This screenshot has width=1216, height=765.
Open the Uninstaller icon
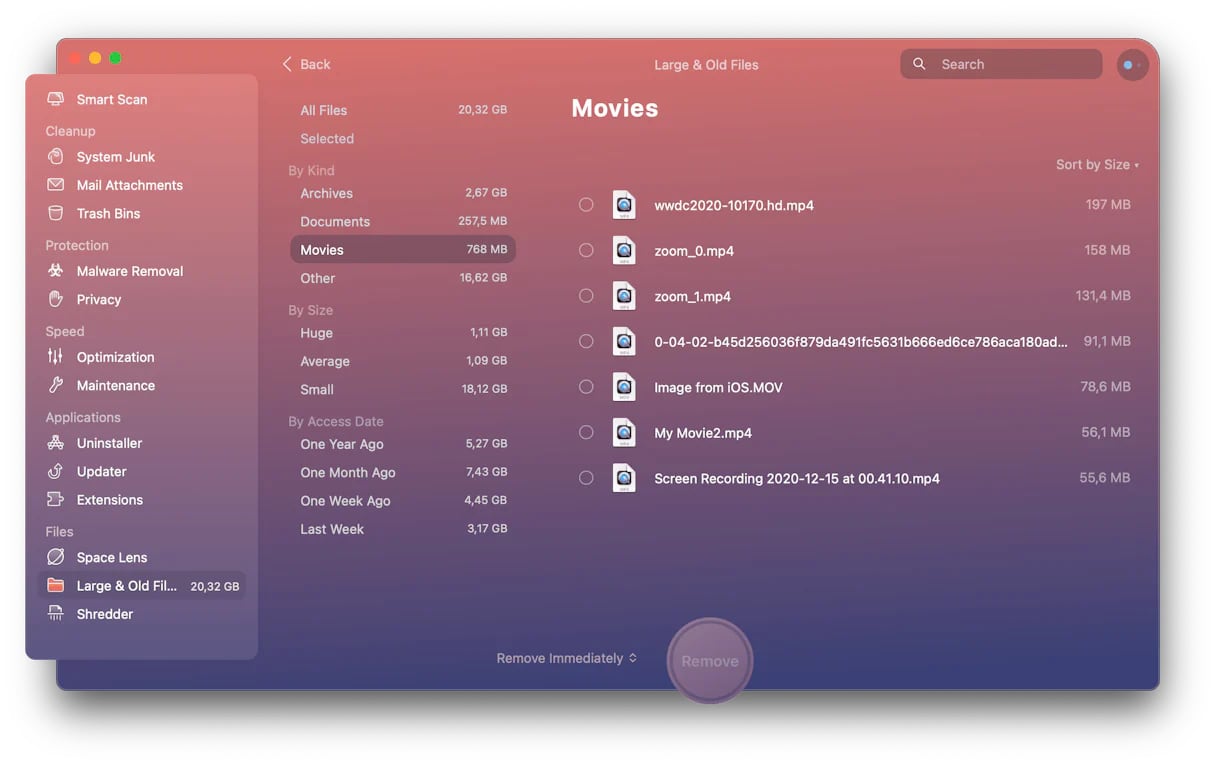56,443
